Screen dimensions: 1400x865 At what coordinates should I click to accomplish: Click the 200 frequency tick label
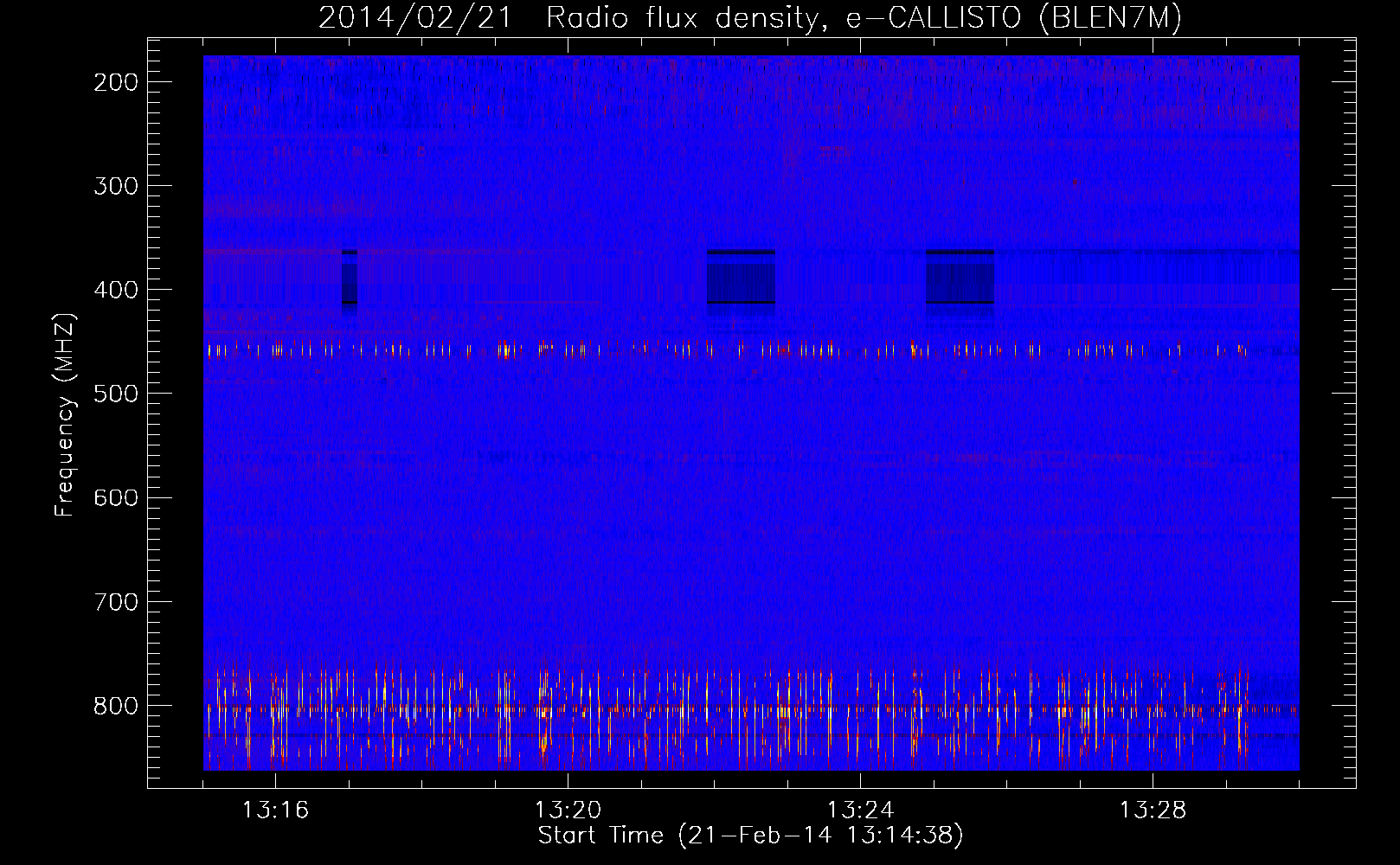tap(116, 82)
